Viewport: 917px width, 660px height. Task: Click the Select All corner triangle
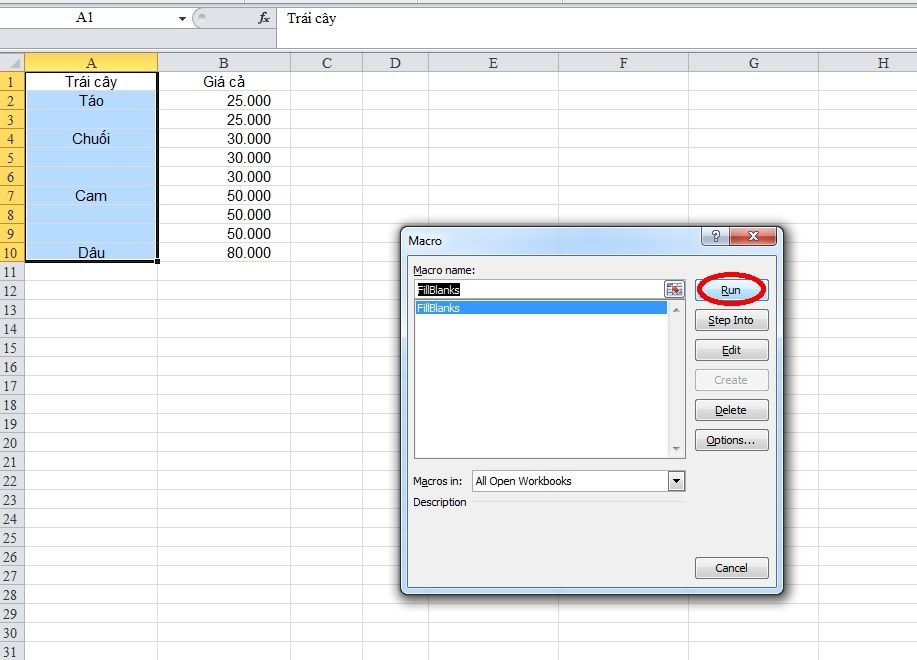tap(12, 63)
